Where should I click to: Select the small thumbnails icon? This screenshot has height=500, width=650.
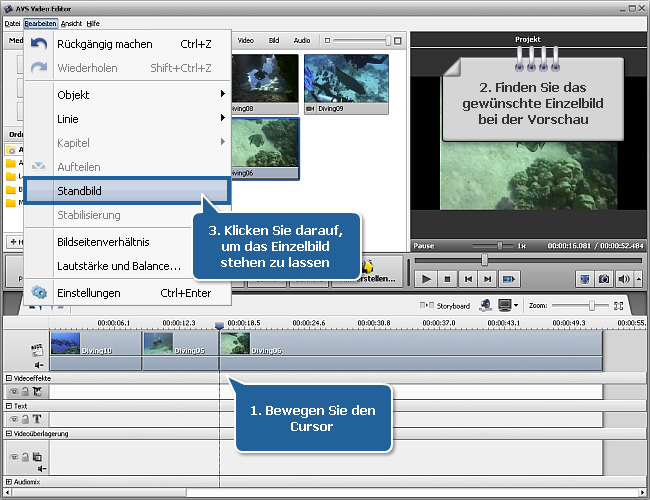[x=327, y=40]
